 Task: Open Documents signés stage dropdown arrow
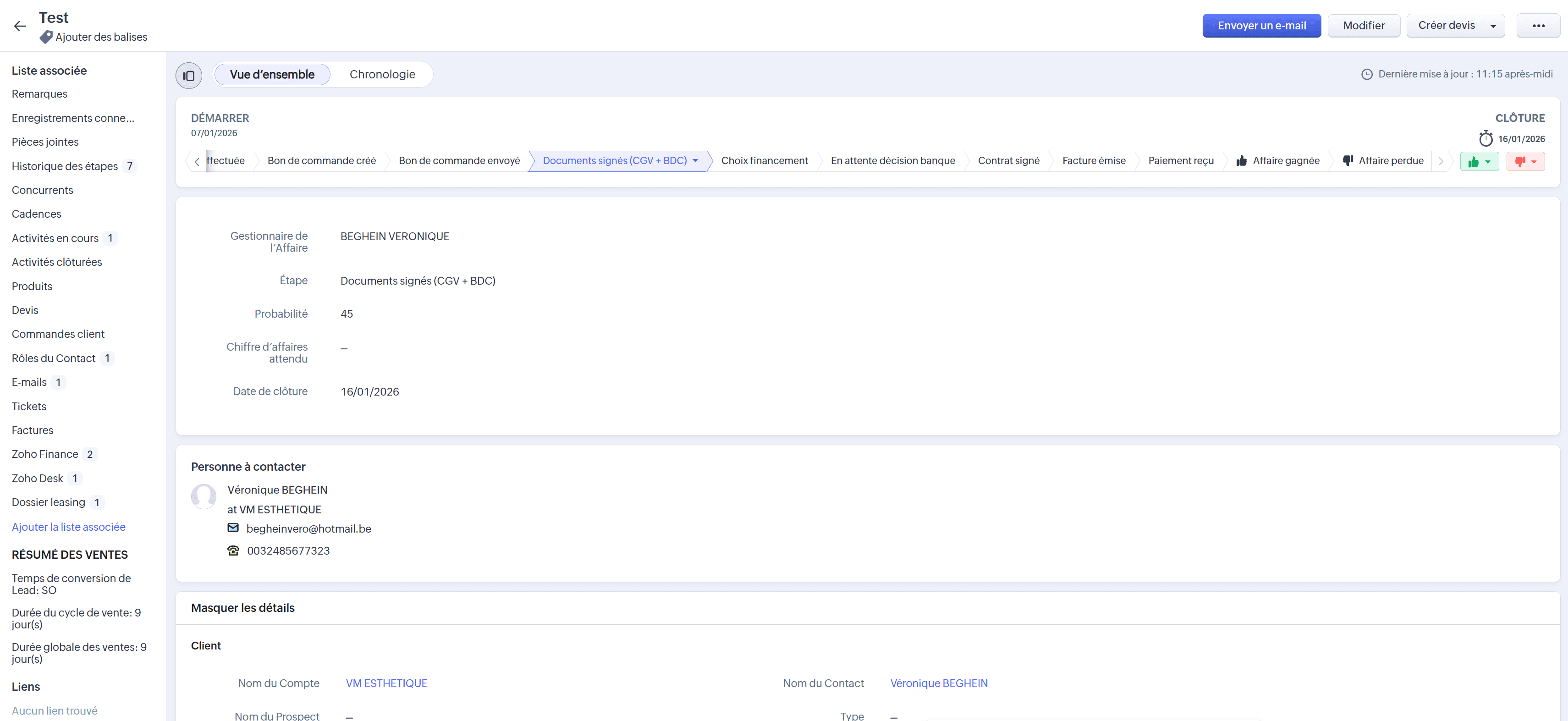[695, 161]
